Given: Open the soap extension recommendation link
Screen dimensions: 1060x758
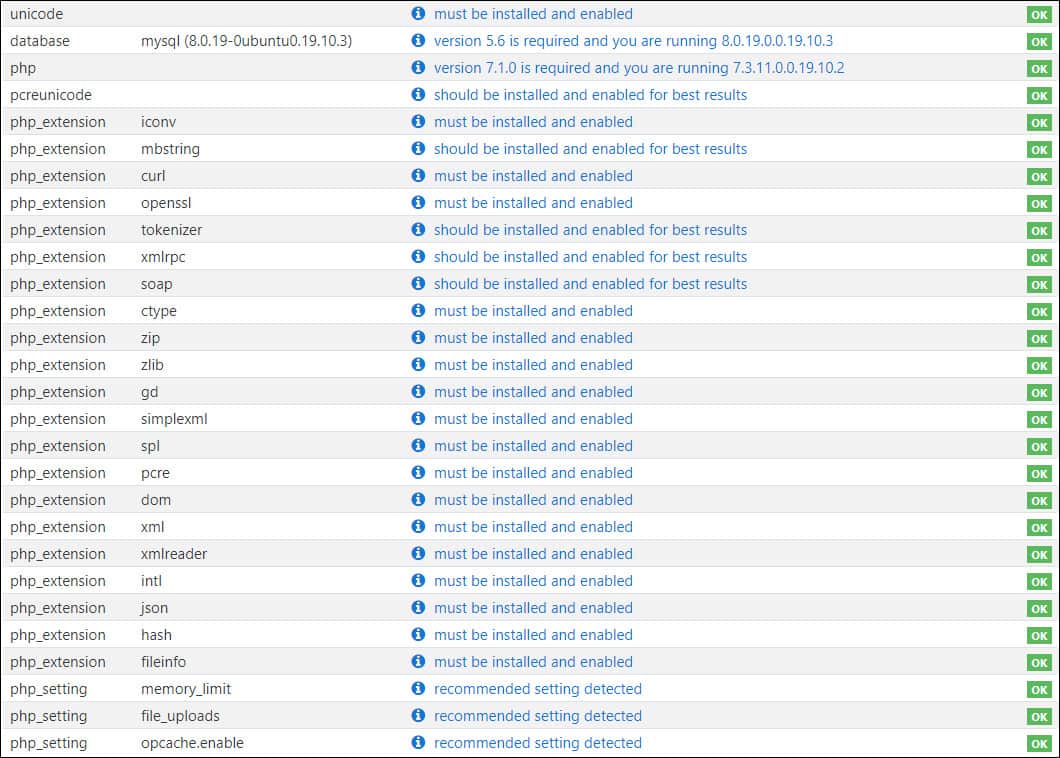Looking at the screenshot, I should [x=590, y=284].
